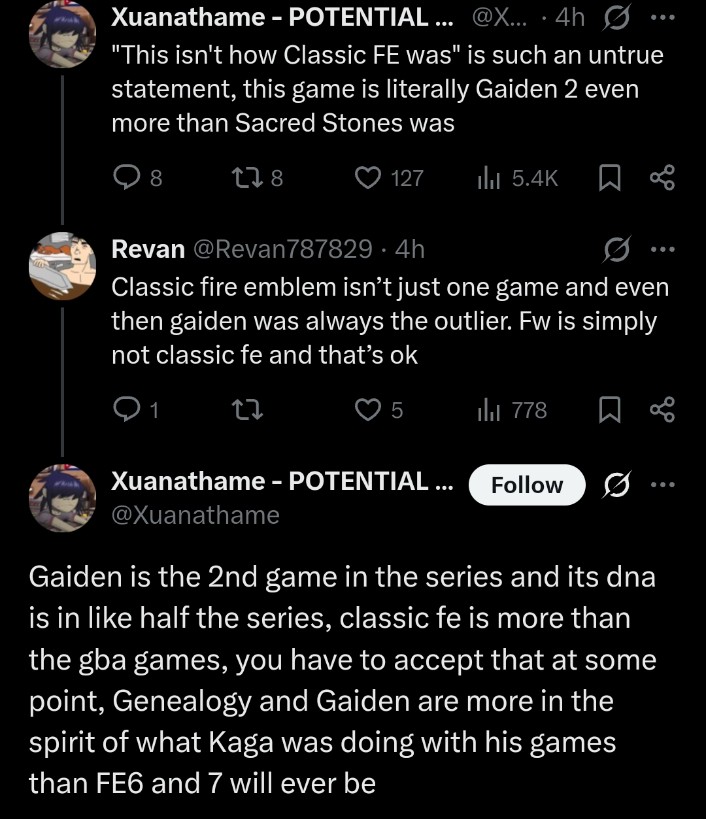706x819 pixels.
Task: Share the top Xuanathame tweet
Action: [662, 178]
